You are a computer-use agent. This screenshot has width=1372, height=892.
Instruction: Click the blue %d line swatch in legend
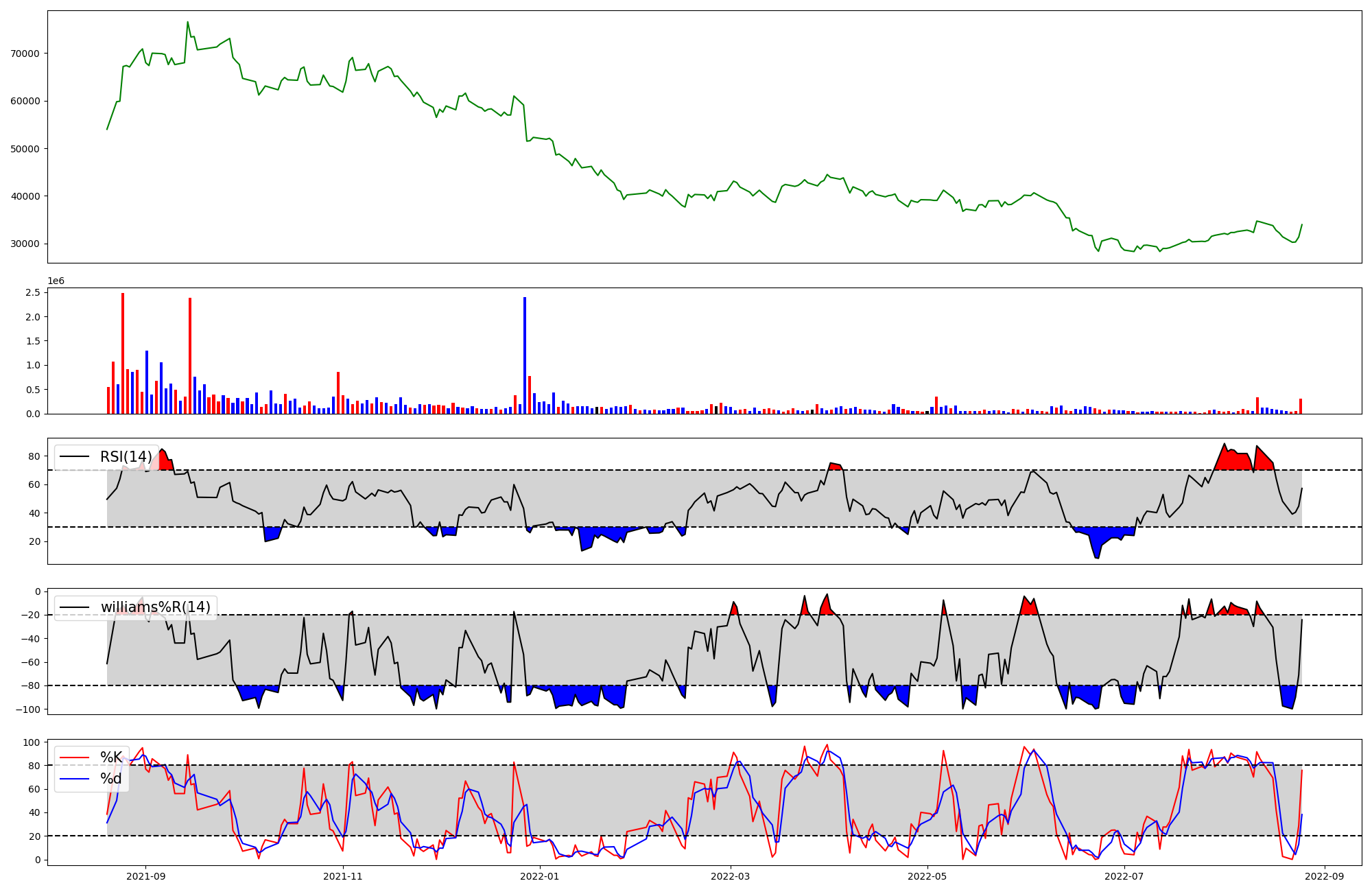pos(75,779)
